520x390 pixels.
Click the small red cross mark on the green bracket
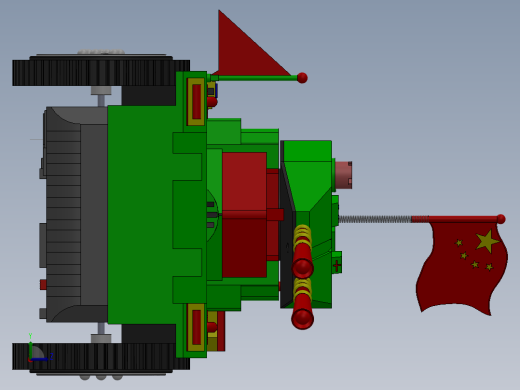[337, 266]
